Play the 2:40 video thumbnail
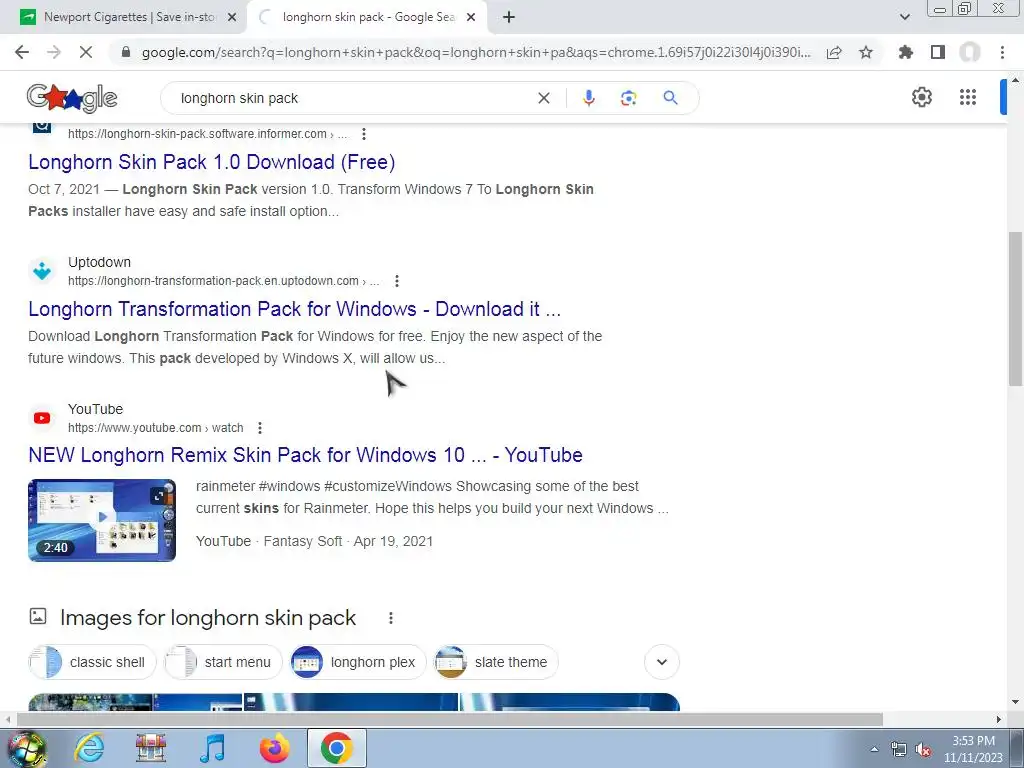Image resolution: width=1024 pixels, height=768 pixels. 102,520
